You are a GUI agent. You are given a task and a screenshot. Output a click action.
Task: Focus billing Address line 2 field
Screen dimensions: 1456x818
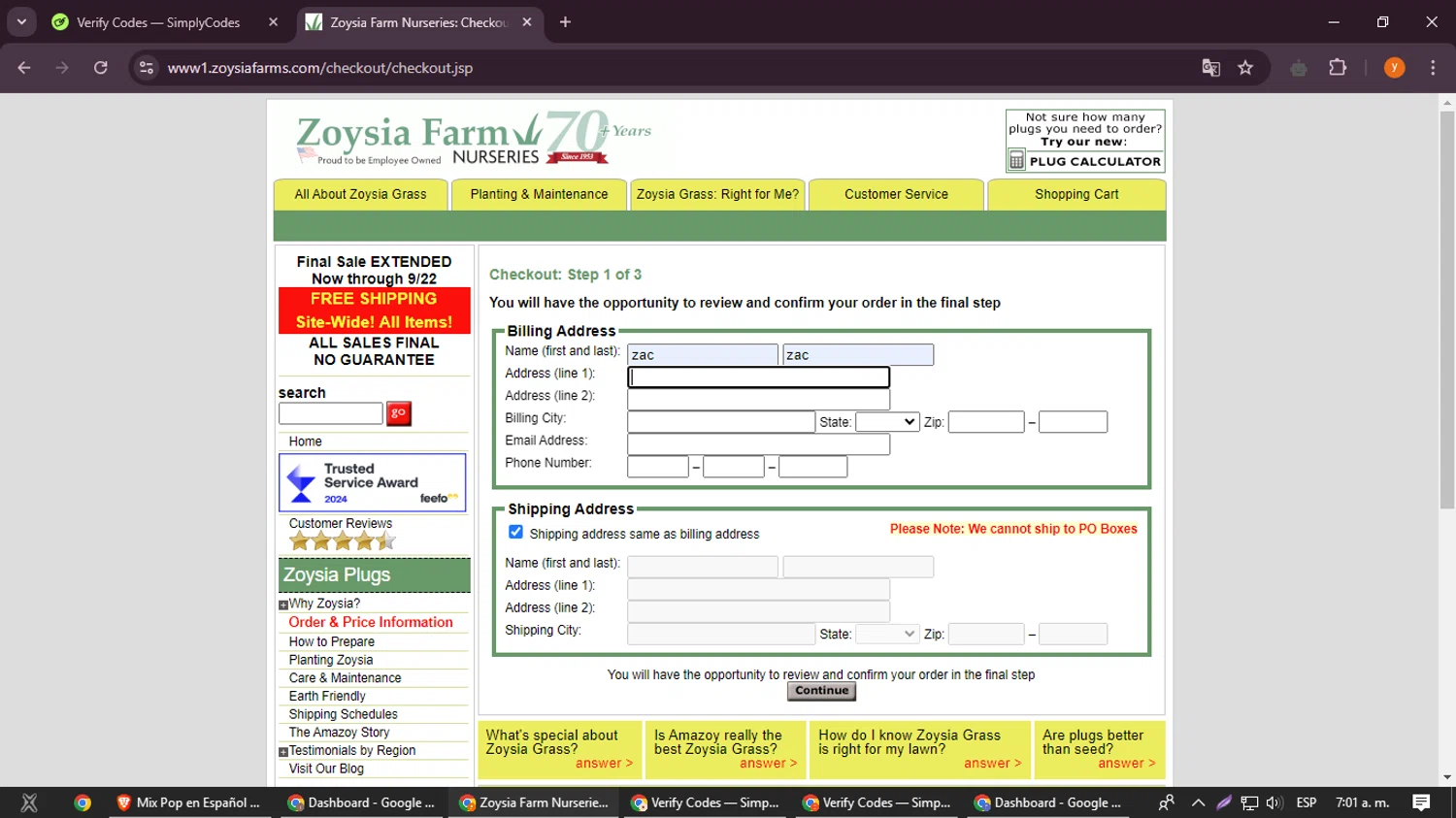(759, 399)
